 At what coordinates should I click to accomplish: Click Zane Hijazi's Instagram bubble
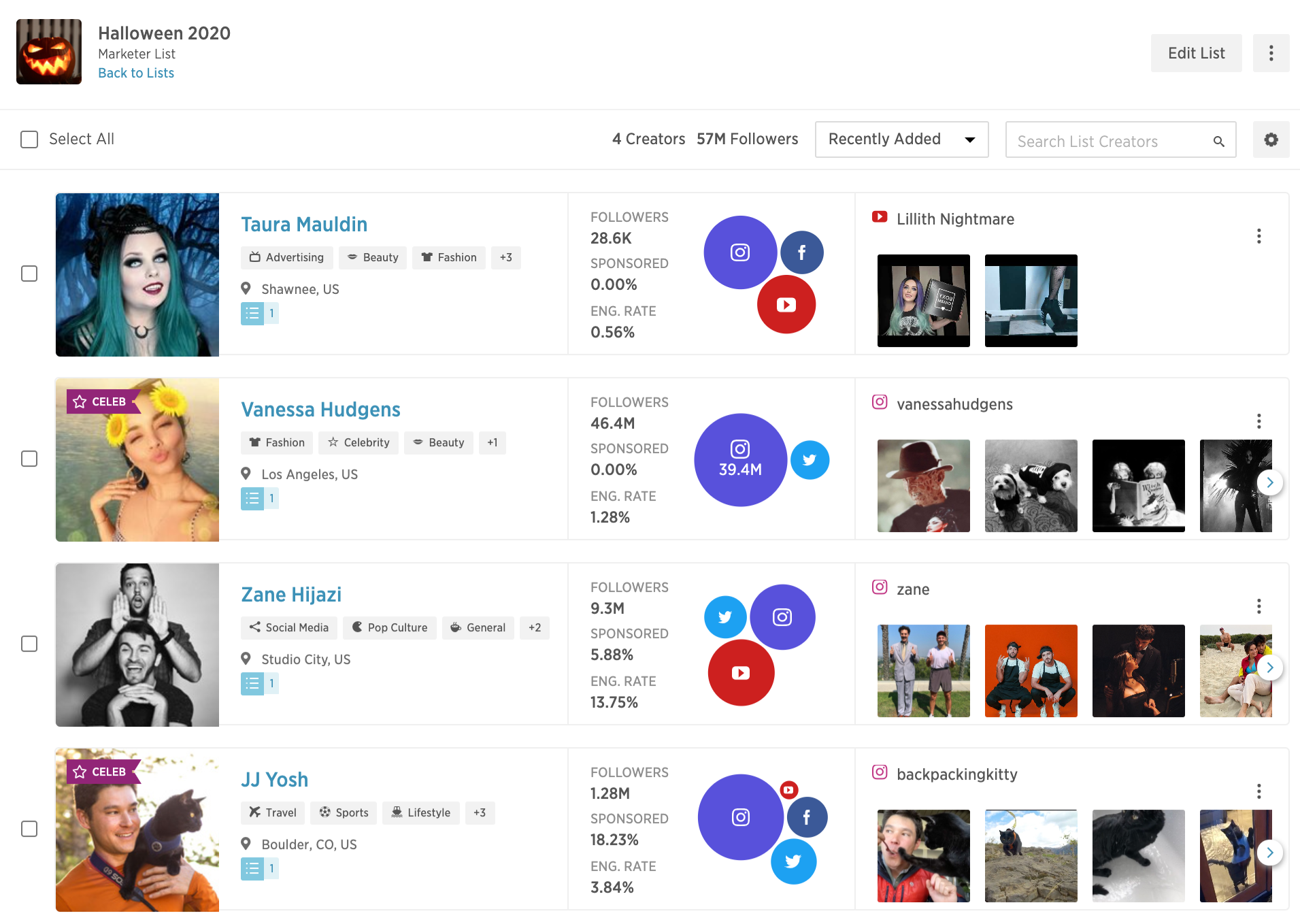[x=782, y=617]
